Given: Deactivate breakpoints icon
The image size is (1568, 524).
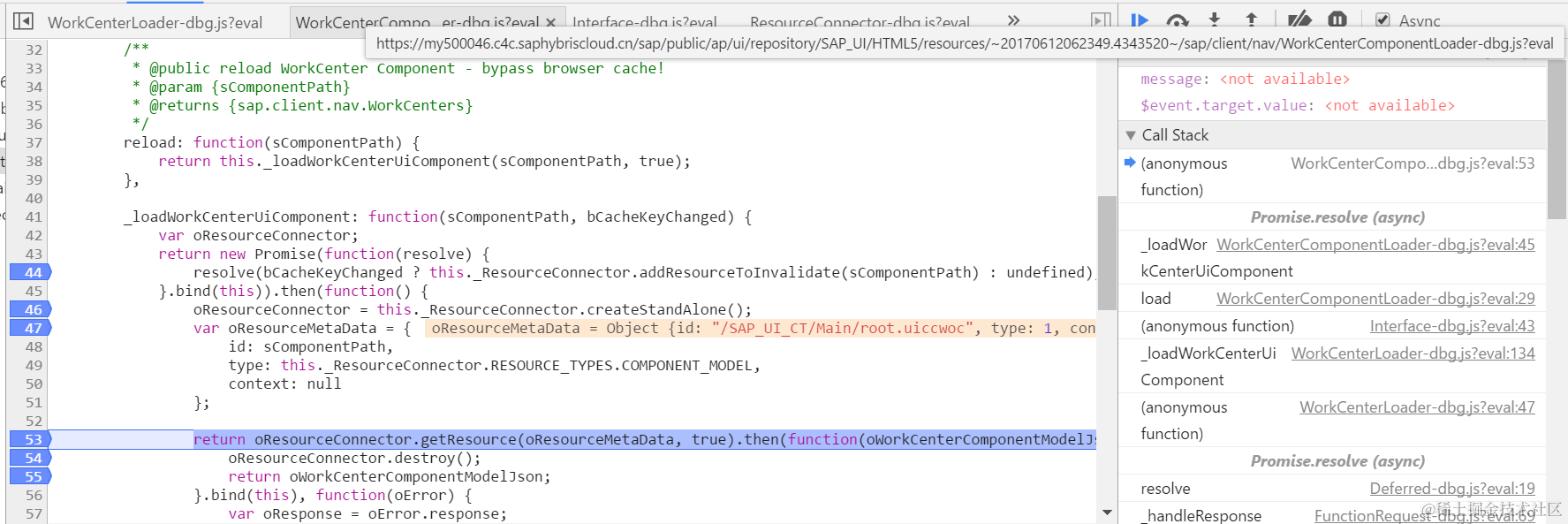Looking at the screenshot, I should [x=1299, y=19].
